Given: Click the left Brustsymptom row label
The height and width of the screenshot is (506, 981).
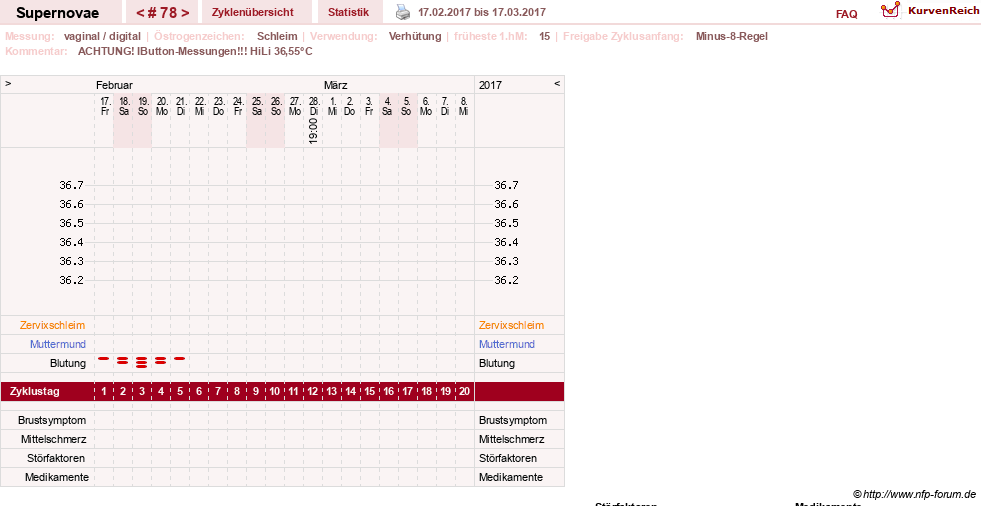Looking at the screenshot, I should (x=52, y=420).
